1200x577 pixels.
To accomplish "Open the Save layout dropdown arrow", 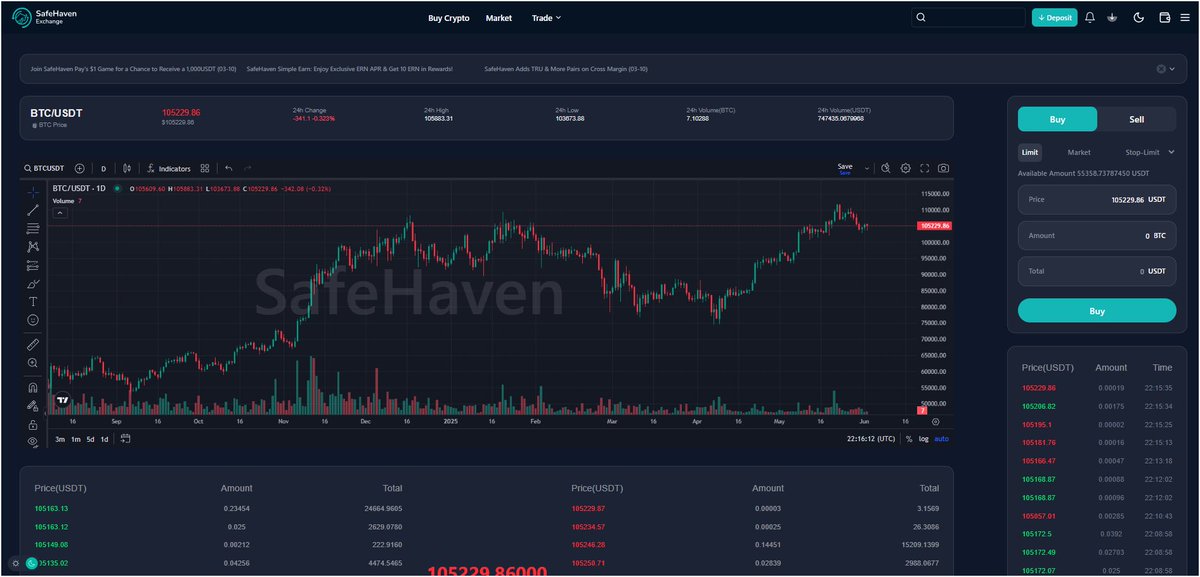I will 867,168.
